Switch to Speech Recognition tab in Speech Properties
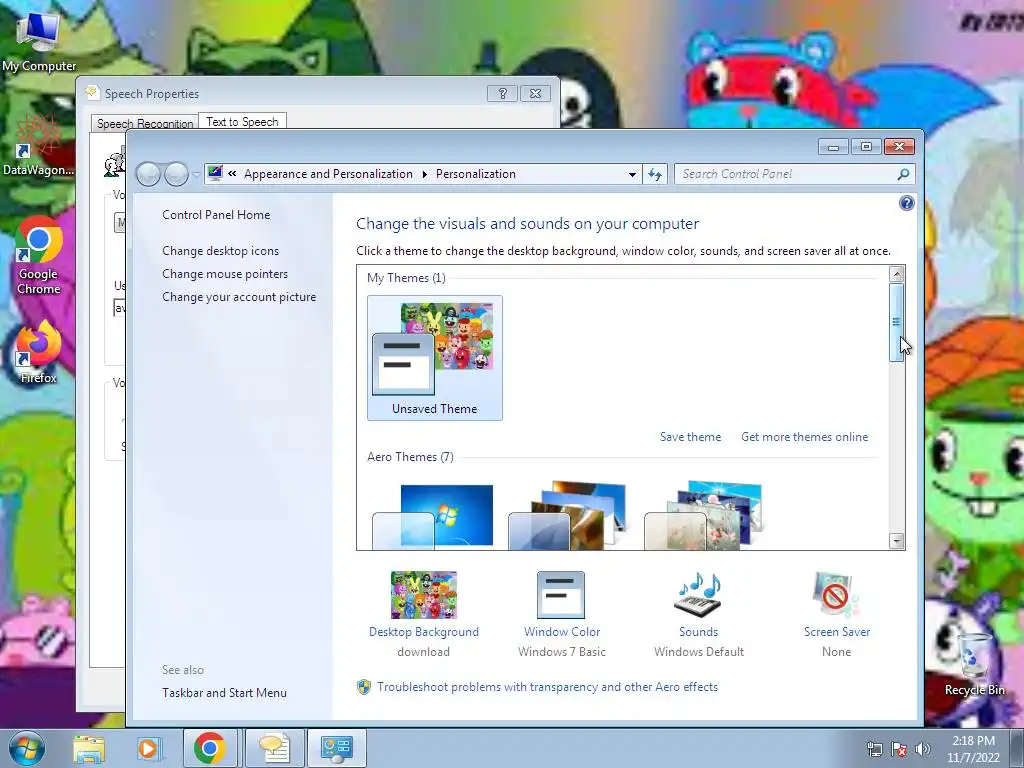The width and height of the screenshot is (1024, 768). coord(145,123)
